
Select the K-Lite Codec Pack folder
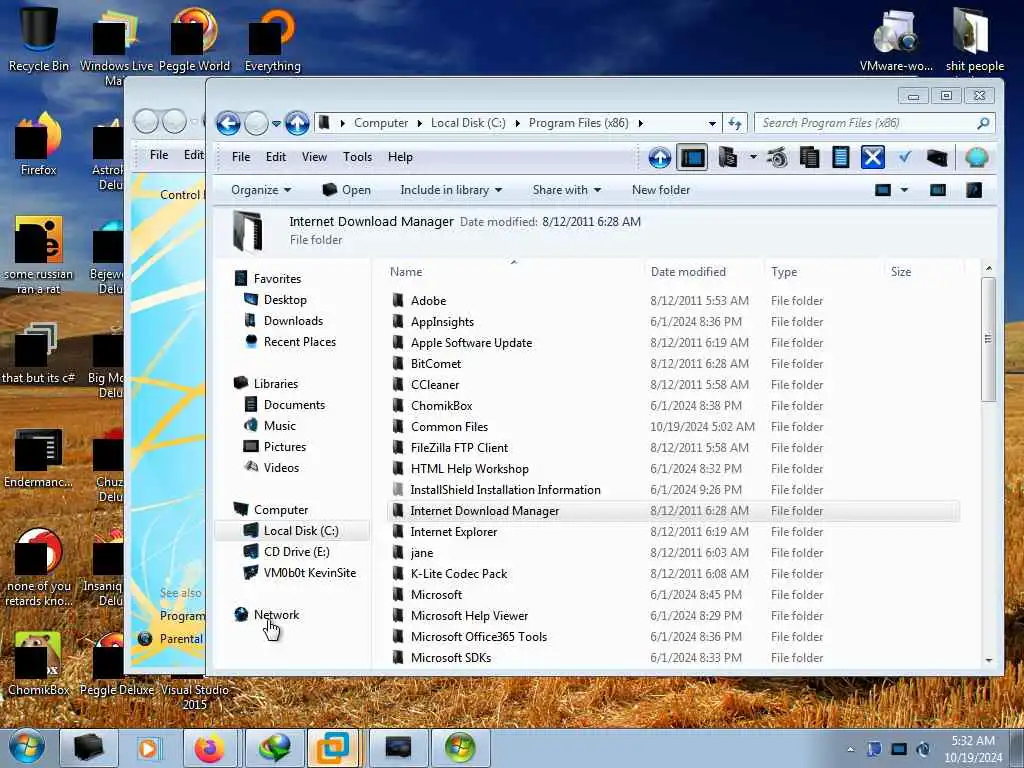point(458,574)
